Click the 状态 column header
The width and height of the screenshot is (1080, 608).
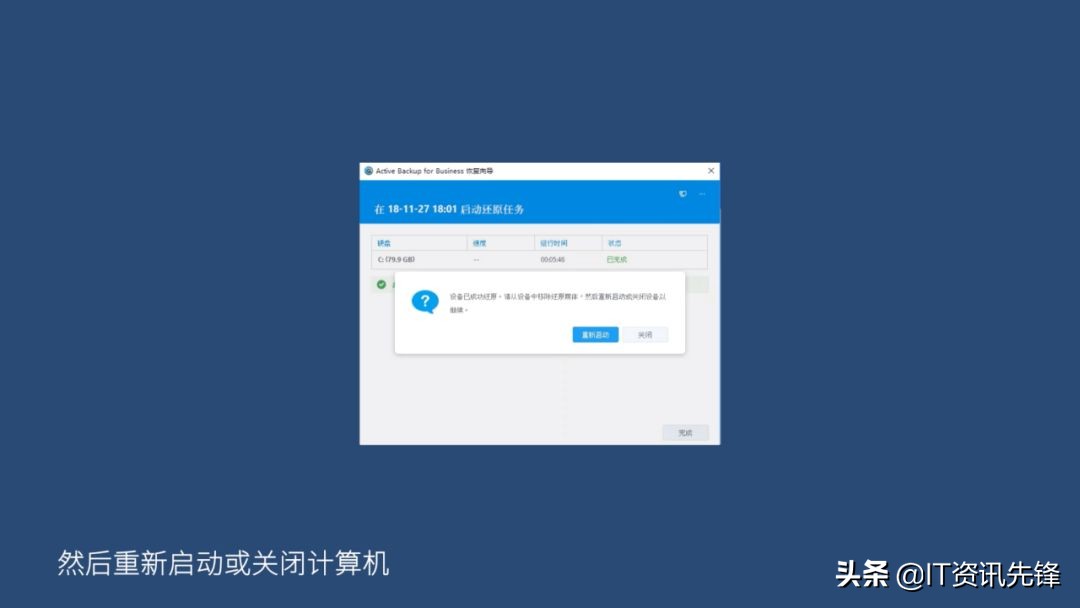coord(617,242)
